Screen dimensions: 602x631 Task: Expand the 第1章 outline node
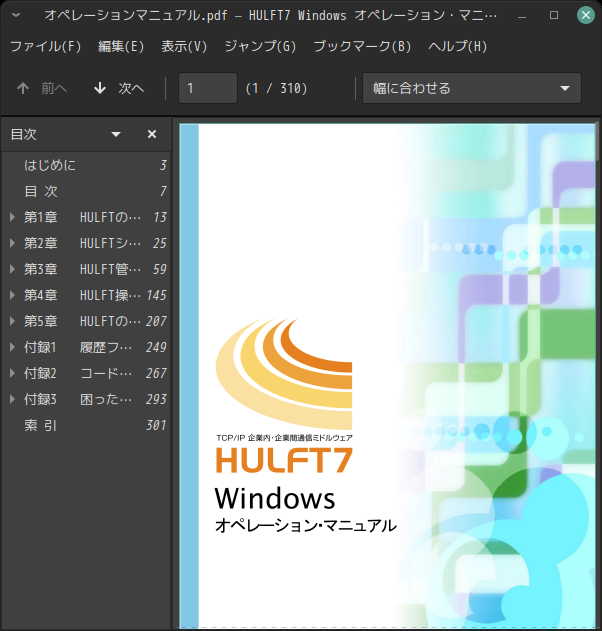coord(12,217)
